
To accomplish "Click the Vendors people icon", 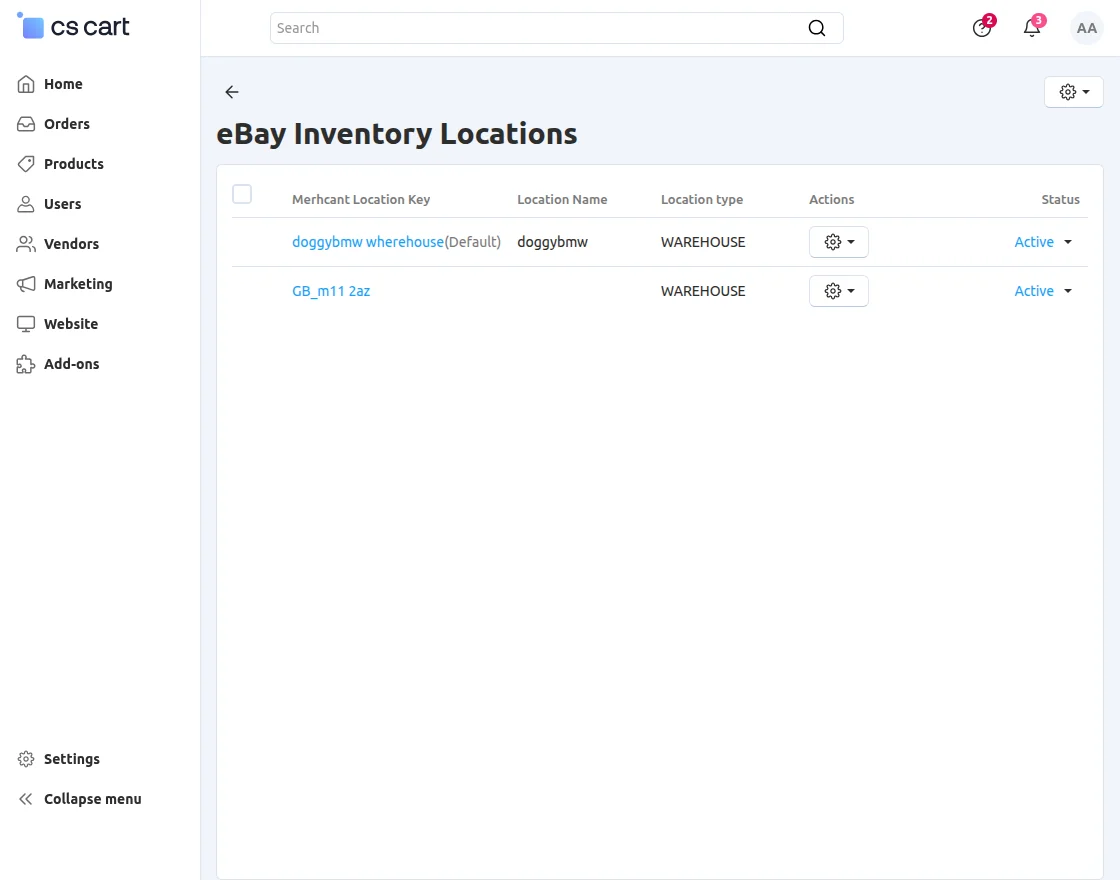I will (26, 244).
